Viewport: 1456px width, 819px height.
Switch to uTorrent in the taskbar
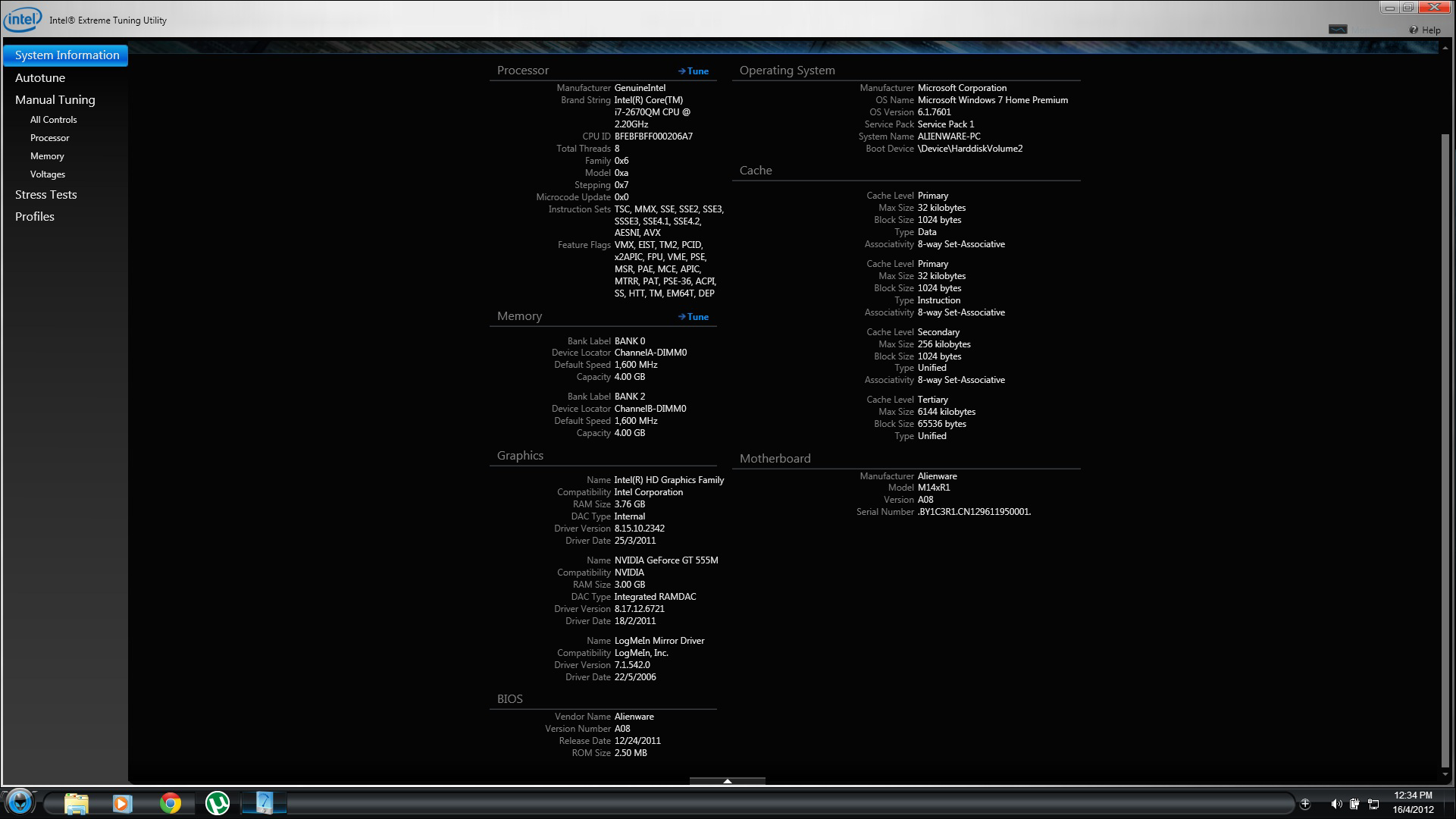point(218,803)
